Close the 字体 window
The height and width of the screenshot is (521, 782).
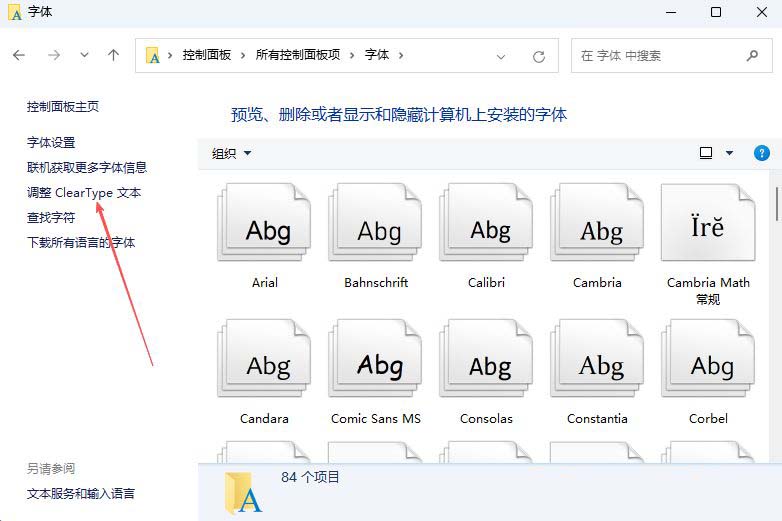(x=762, y=12)
